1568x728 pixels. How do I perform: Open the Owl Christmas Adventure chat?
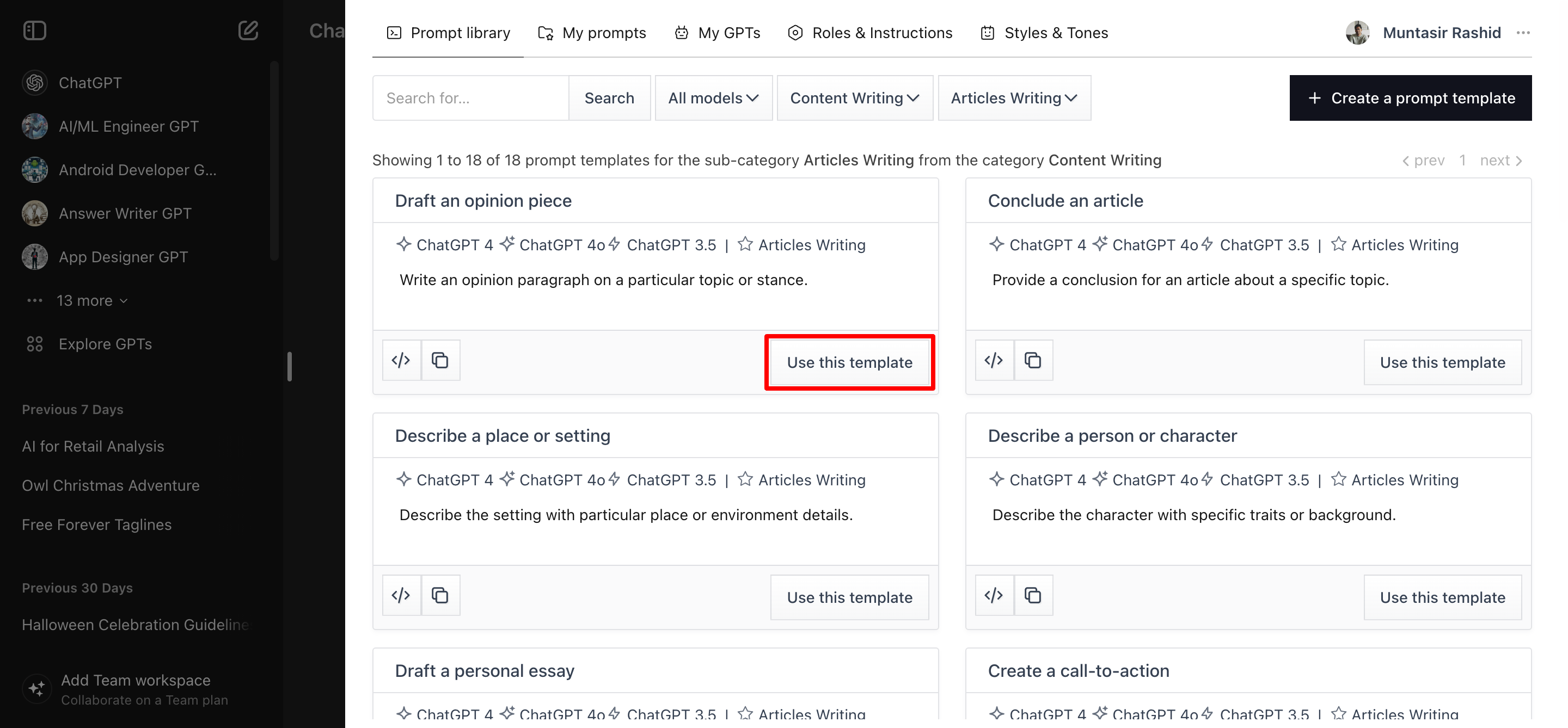coord(111,485)
